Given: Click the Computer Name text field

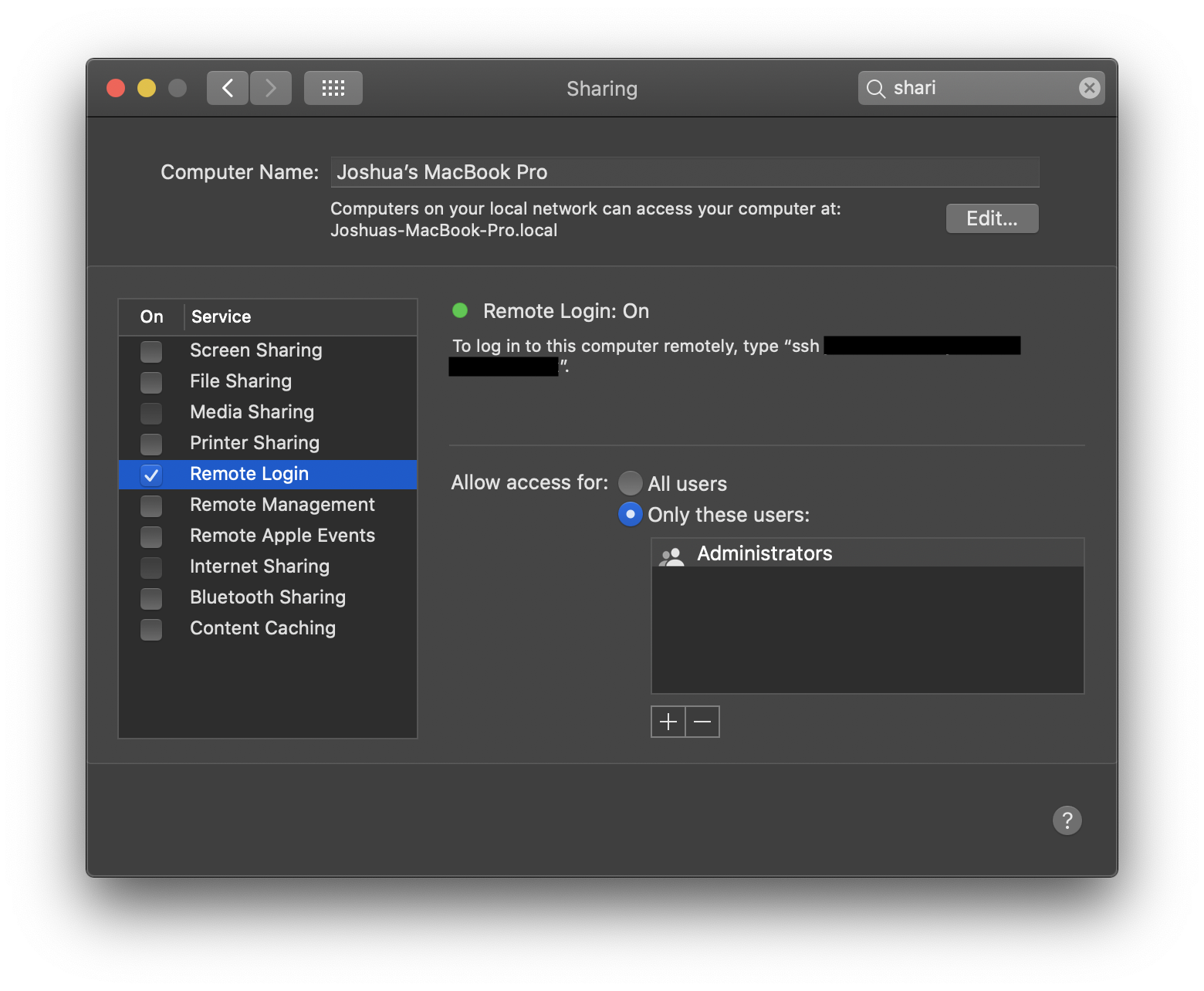Looking at the screenshot, I should (x=685, y=172).
